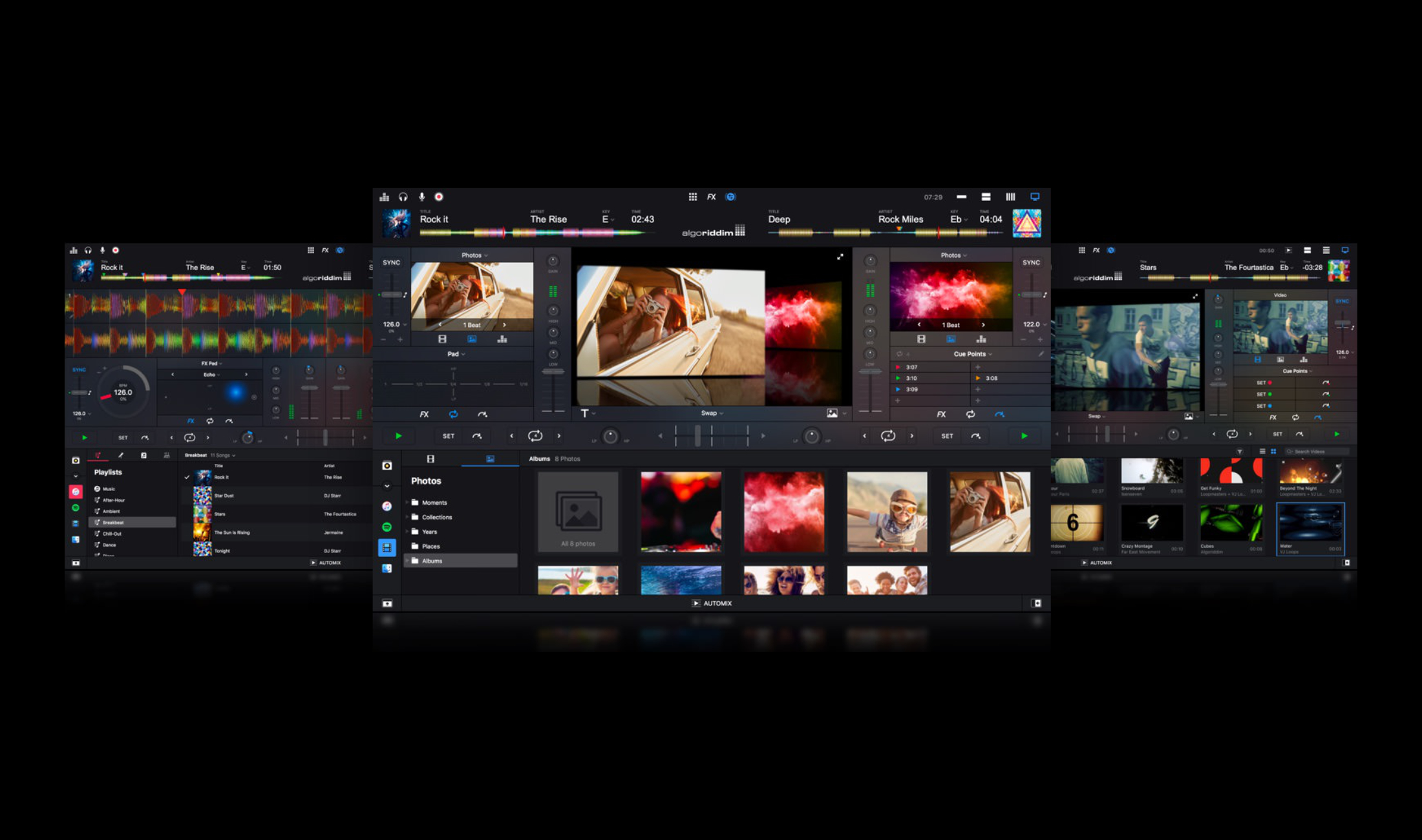Open headphone pre-cueing in center window
Image resolution: width=1422 pixels, height=840 pixels.
(x=403, y=197)
